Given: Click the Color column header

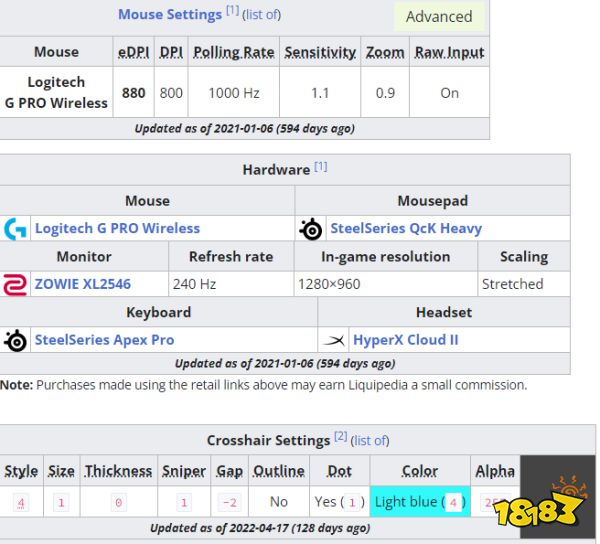Looking at the screenshot, I should (420, 471).
